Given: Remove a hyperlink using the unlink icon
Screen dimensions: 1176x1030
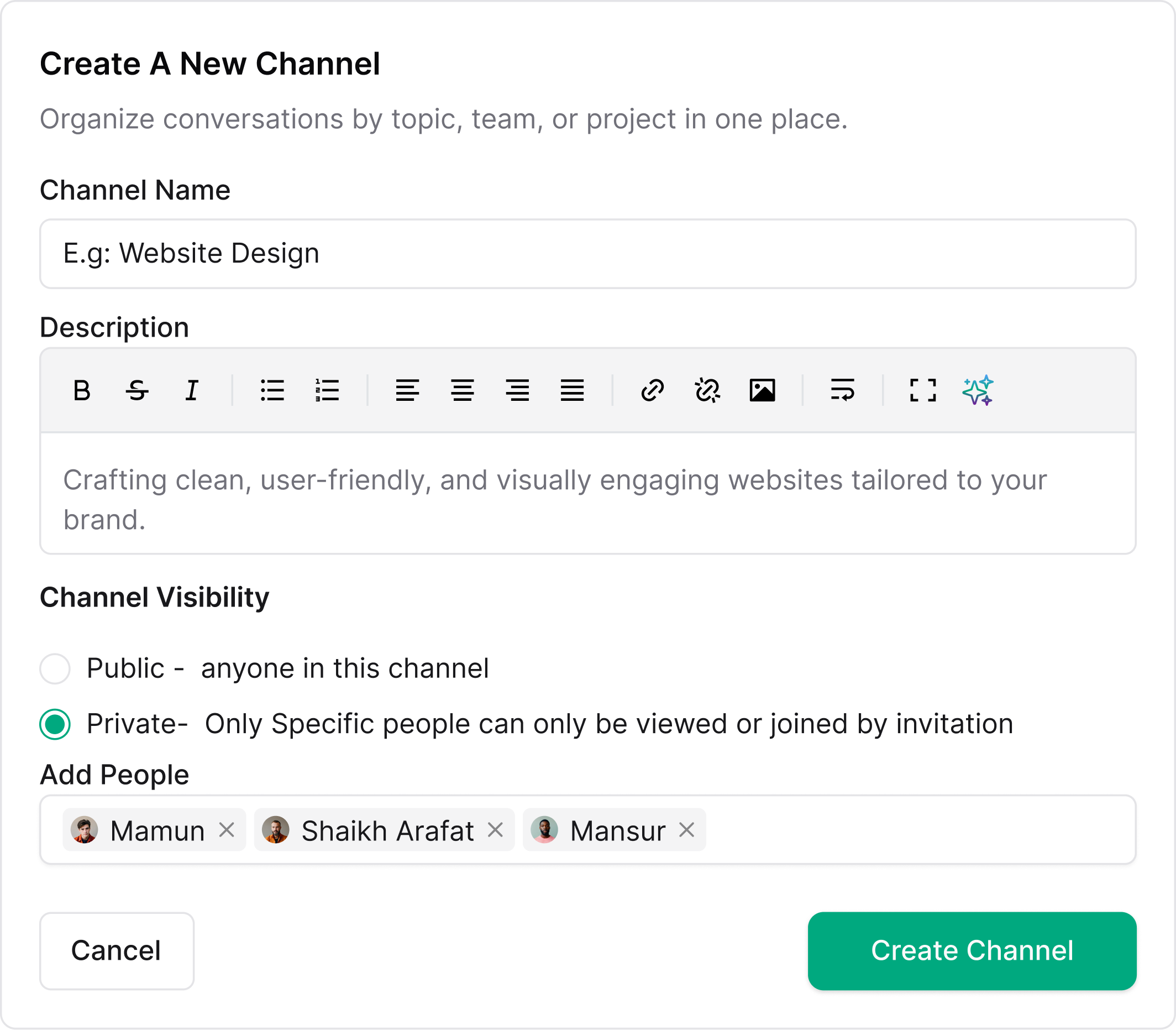Looking at the screenshot, I should click(x=708, y=391).
